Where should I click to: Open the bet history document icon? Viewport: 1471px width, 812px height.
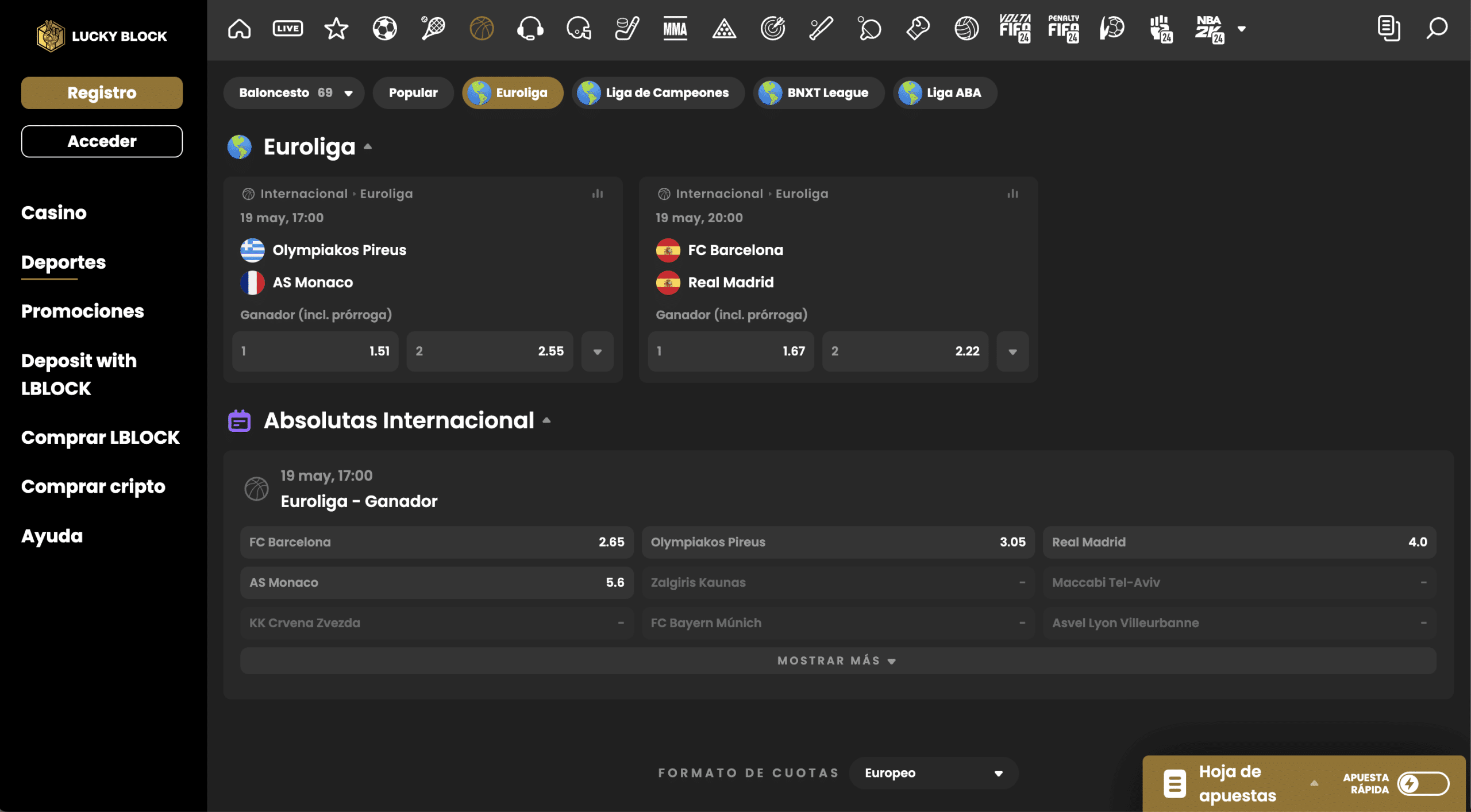point(1388,28)
